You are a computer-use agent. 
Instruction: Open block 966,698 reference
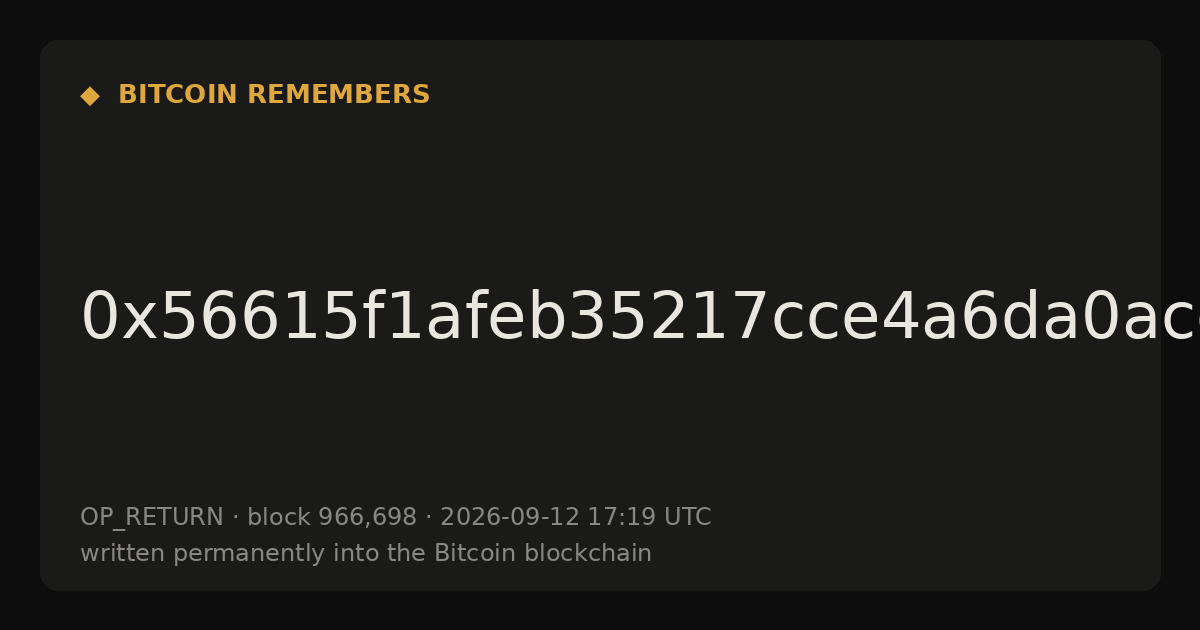point(332,517)
